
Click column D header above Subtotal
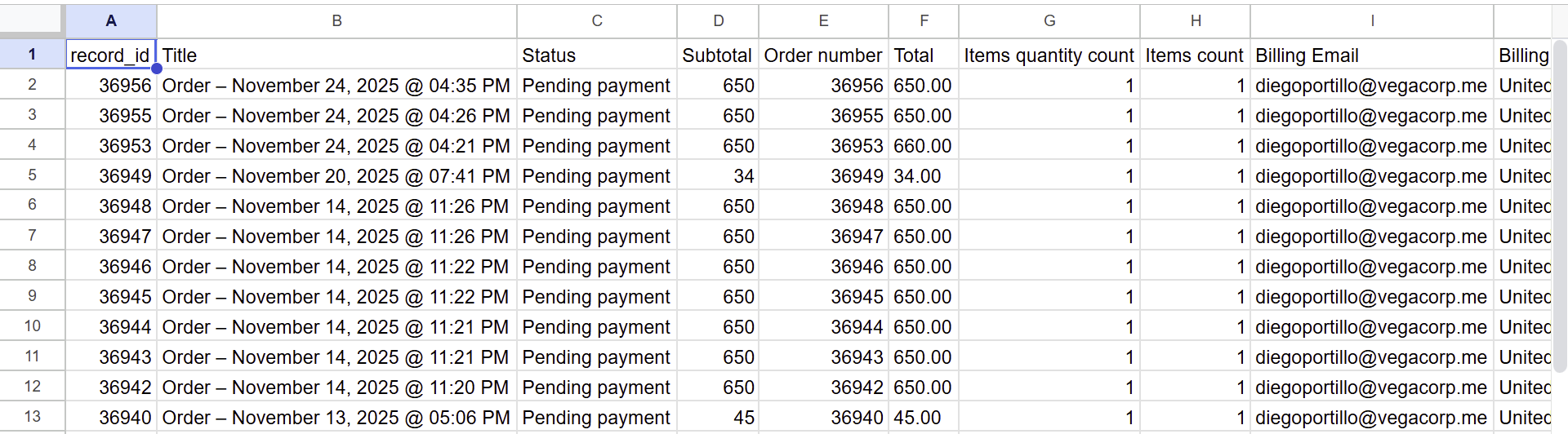[718, 20]
